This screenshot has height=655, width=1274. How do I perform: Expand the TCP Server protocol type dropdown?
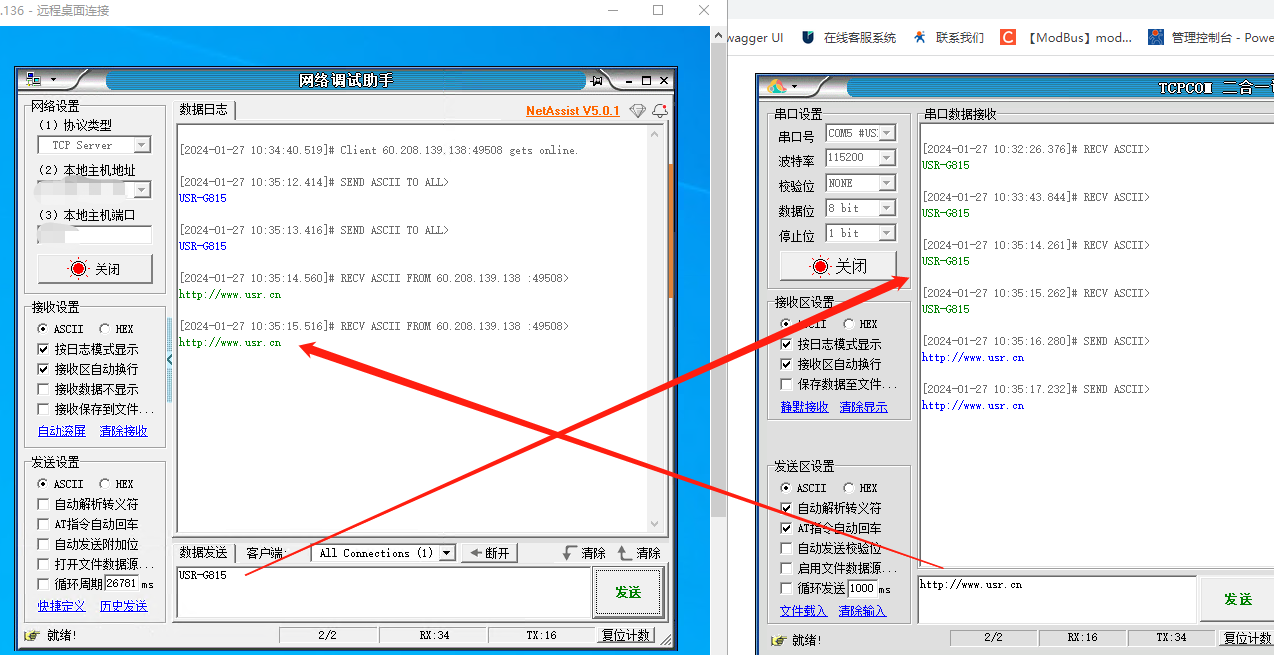click(x=141, y=145)
